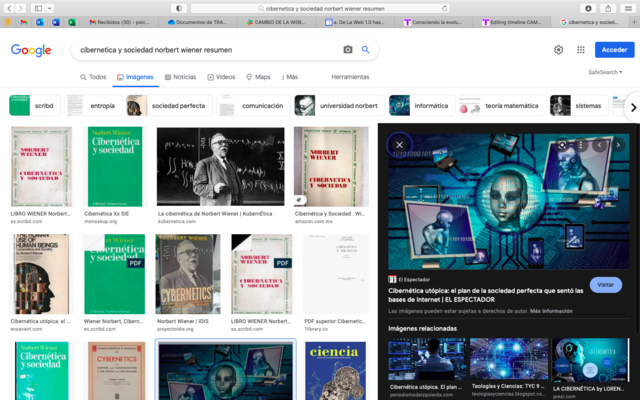Open the downloads icon in toolbar
This screenshot has height=400, width=640.
[x=588, y=8]
